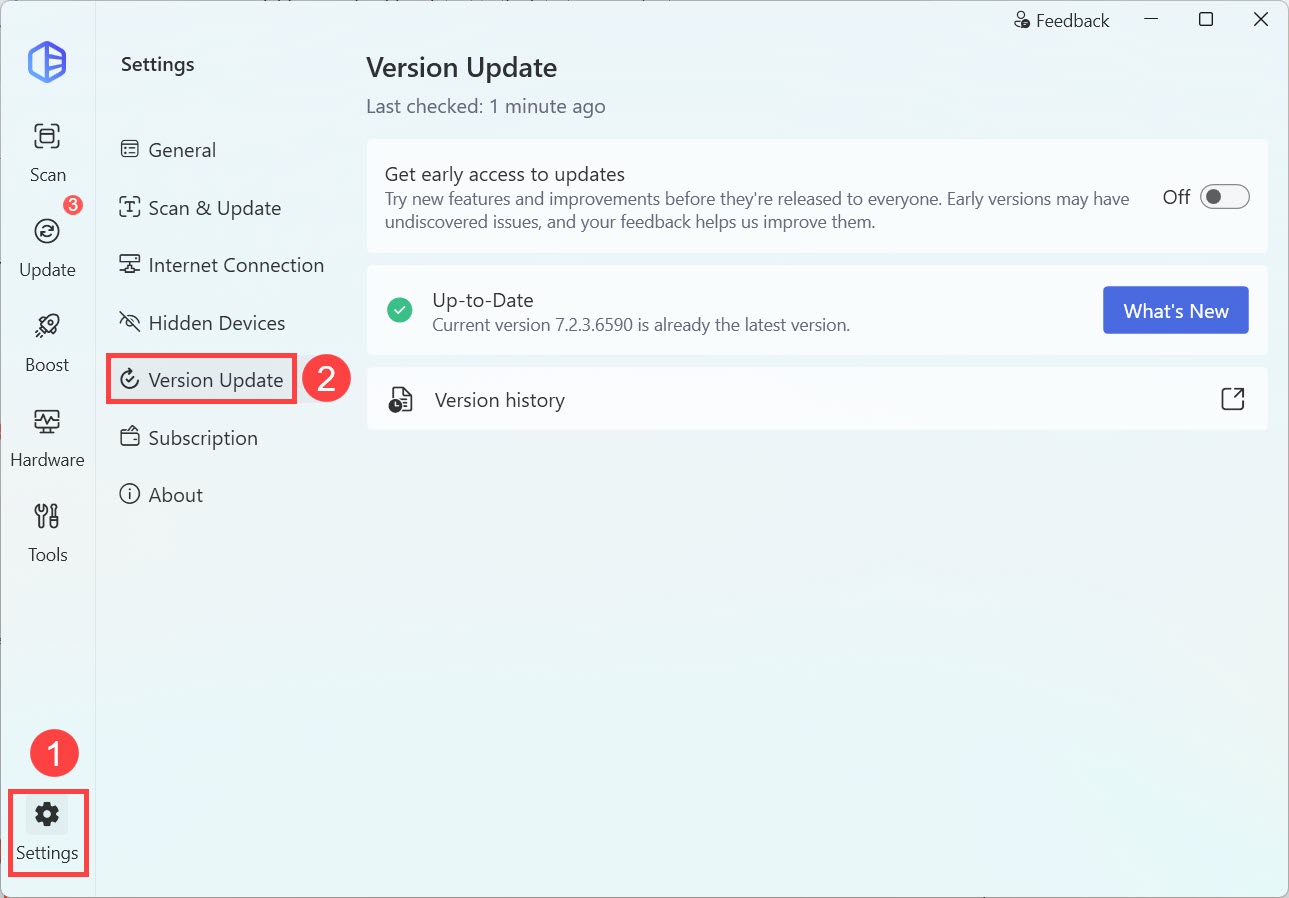Open the Boost rocket section

click(47, 342)
